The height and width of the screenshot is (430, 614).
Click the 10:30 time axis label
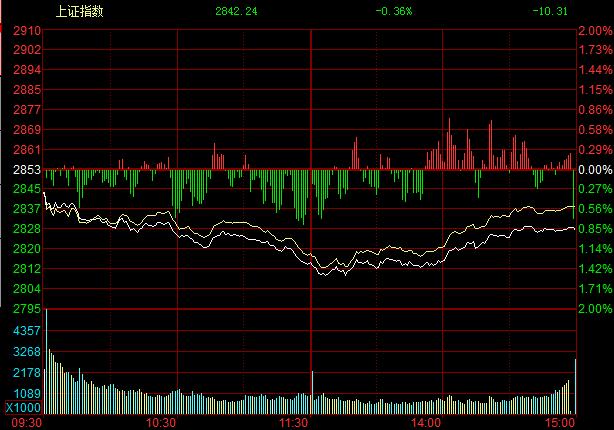(x=161, y=423)
